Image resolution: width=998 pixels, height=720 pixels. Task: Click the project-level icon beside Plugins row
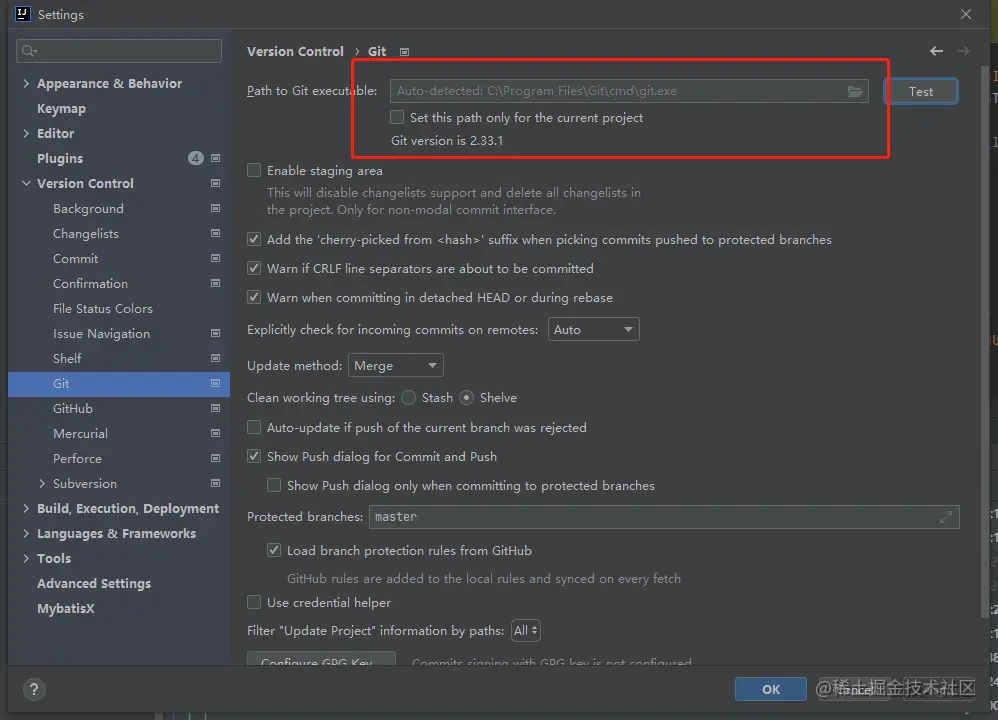(x=215, y=158)
